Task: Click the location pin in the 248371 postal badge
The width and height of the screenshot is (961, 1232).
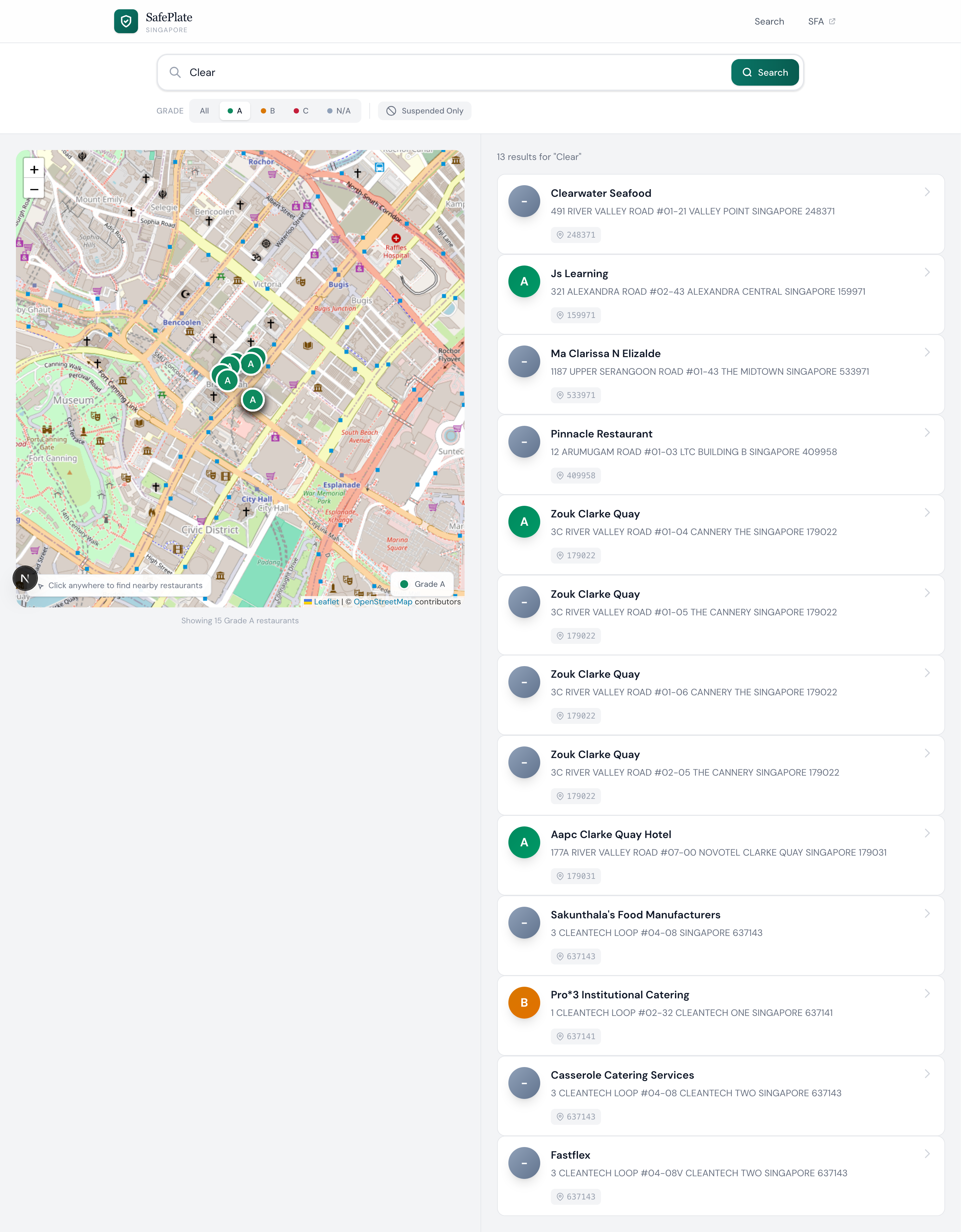Action: (x=560, y=235)
